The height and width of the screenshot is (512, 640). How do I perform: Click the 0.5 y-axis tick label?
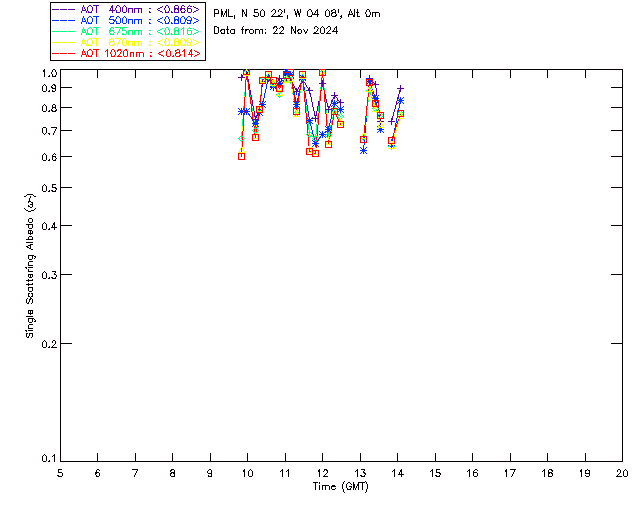pos(49,188)
